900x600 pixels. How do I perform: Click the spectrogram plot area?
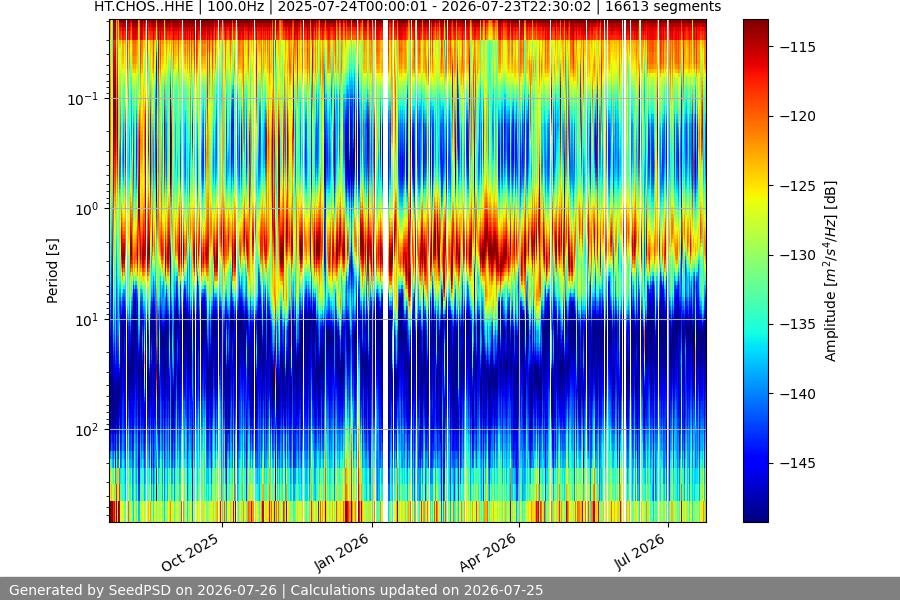click(x=408, y=271)
